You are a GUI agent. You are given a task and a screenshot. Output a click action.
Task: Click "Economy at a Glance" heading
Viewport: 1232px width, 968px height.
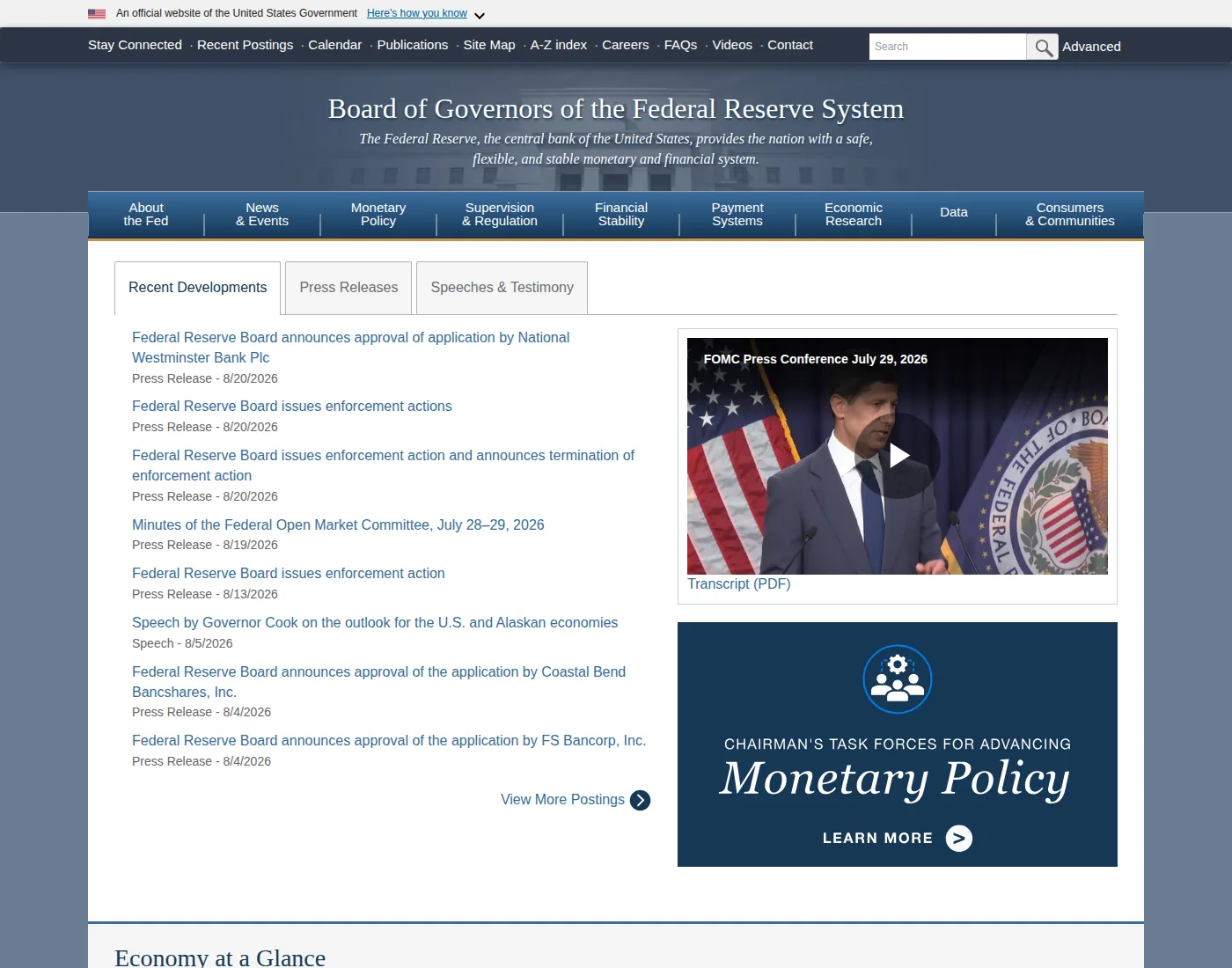[x=220, y=957]
